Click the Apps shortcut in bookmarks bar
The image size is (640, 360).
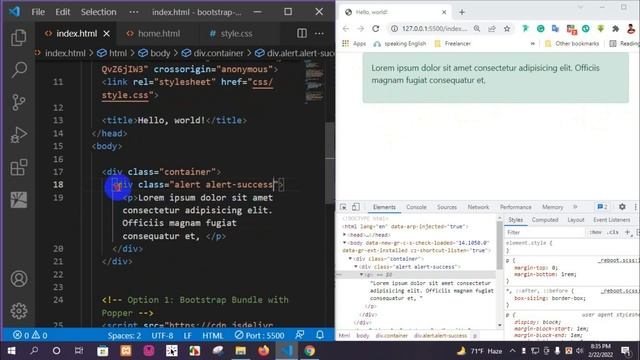[354, 44]
